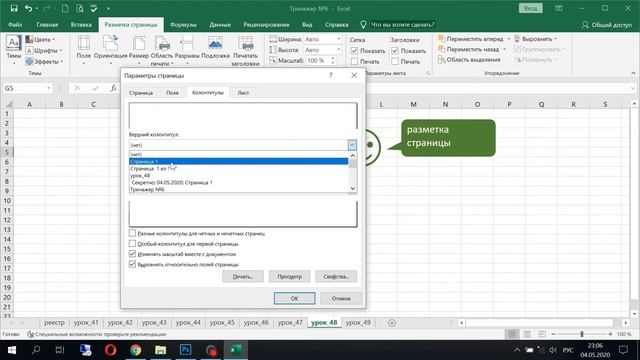640x360 pixels.
Task: Open the Формулы ribbon tab
Action: point(183,25)
